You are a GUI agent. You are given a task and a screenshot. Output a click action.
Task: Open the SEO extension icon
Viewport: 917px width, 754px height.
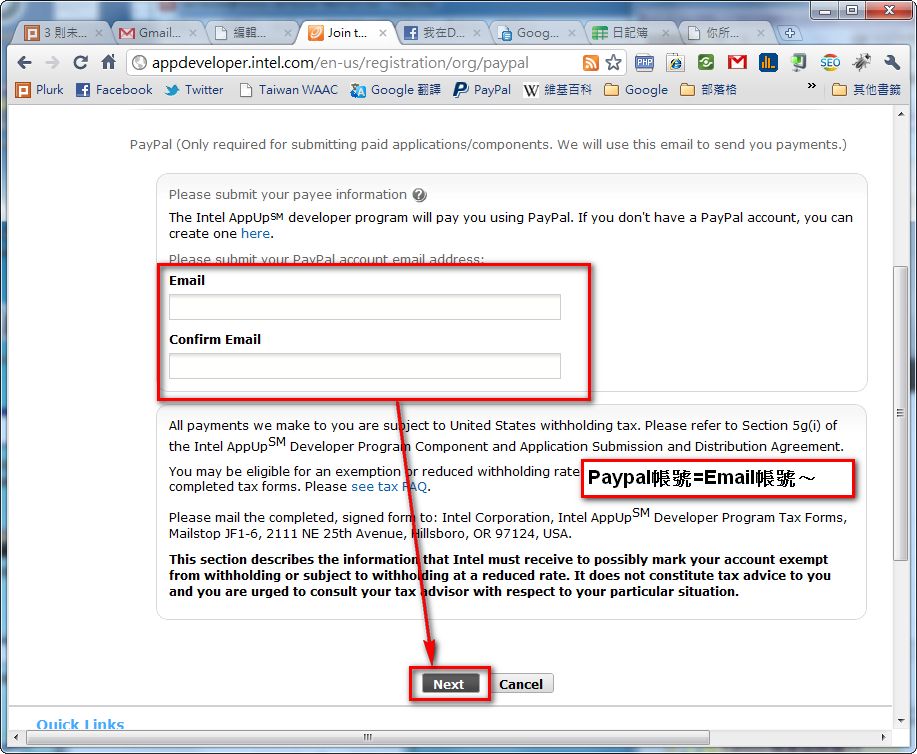point(830,63)
